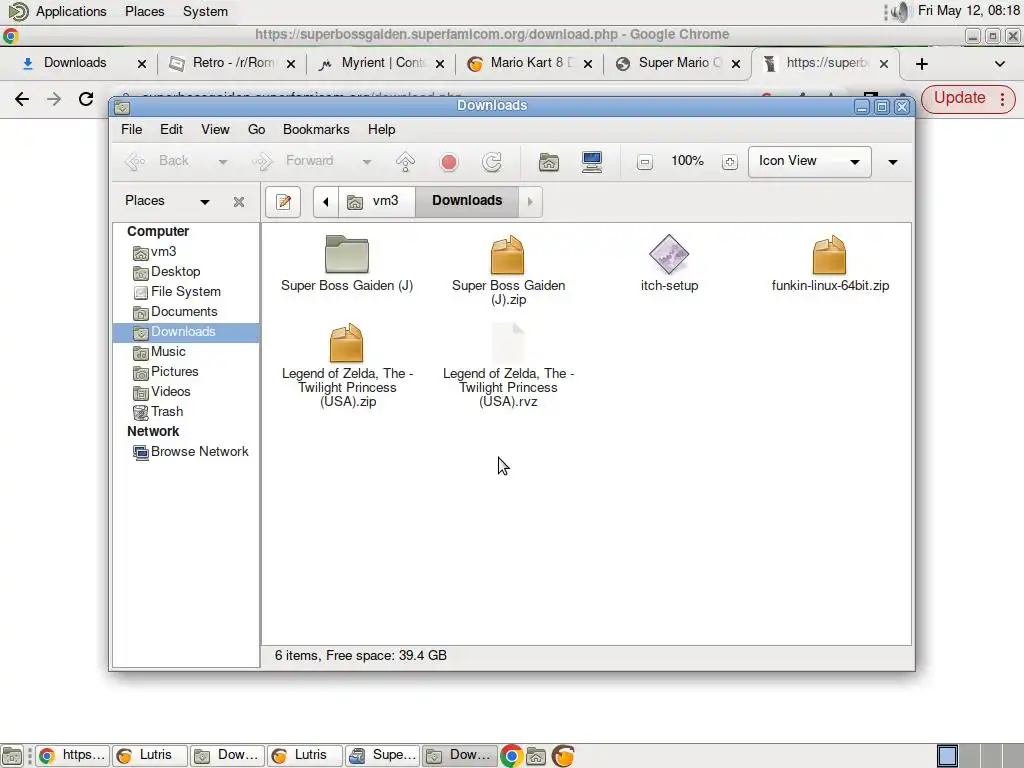Open Chrome tab search chevron
1024x768 pixels.
[1000, 64]
